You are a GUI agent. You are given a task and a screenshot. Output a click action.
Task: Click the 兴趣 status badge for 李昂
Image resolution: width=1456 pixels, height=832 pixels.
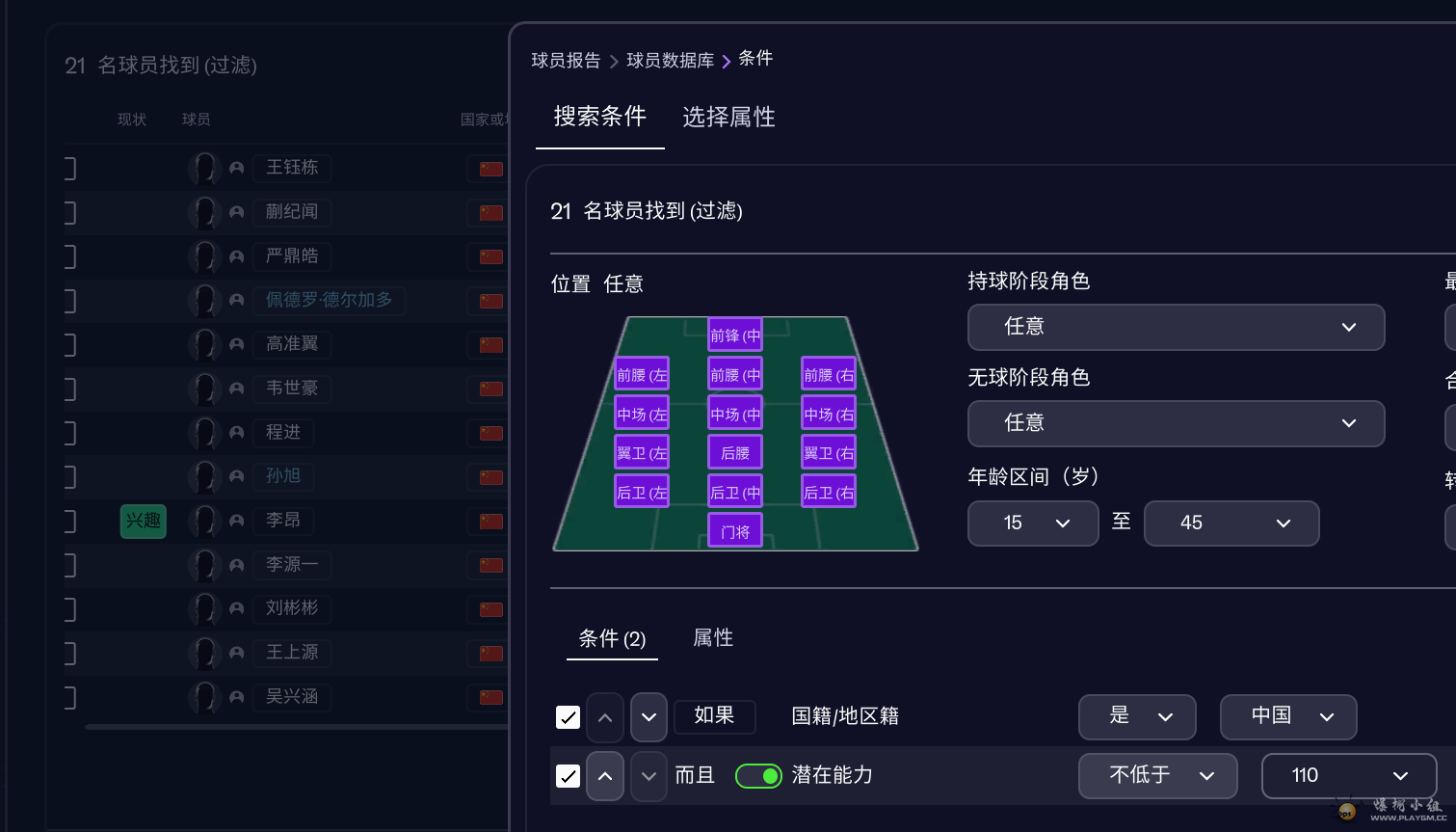143,521
